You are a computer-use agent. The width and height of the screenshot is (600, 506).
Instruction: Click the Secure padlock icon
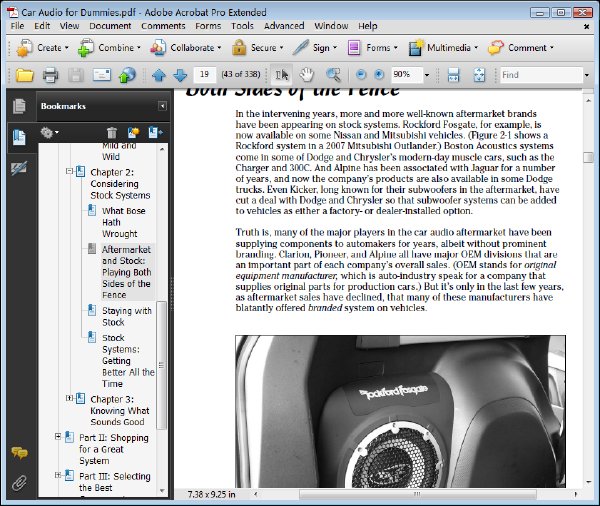pyautogui.click(x=239, y=48)
